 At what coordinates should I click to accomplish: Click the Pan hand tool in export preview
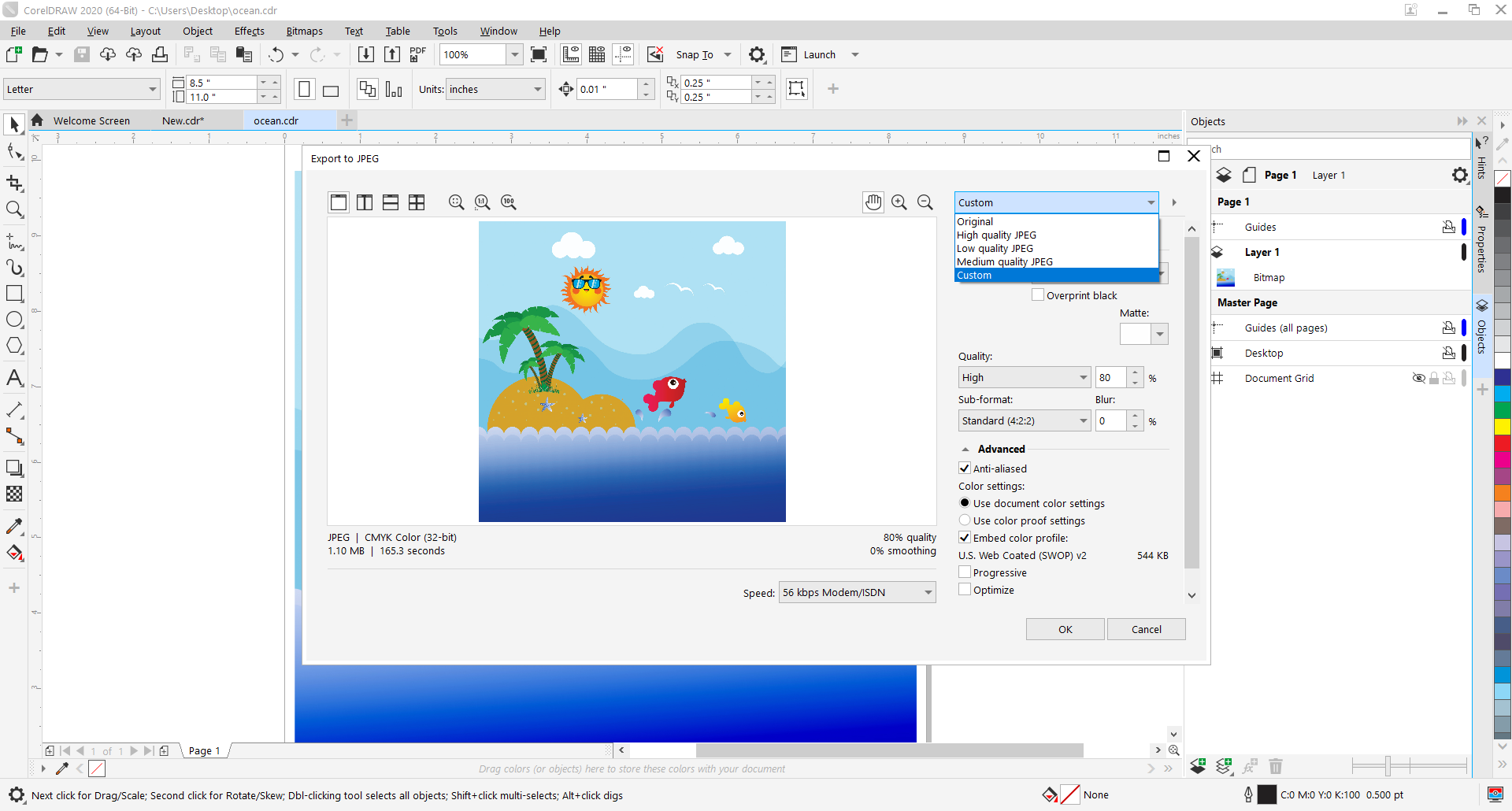tap(873, 202)
